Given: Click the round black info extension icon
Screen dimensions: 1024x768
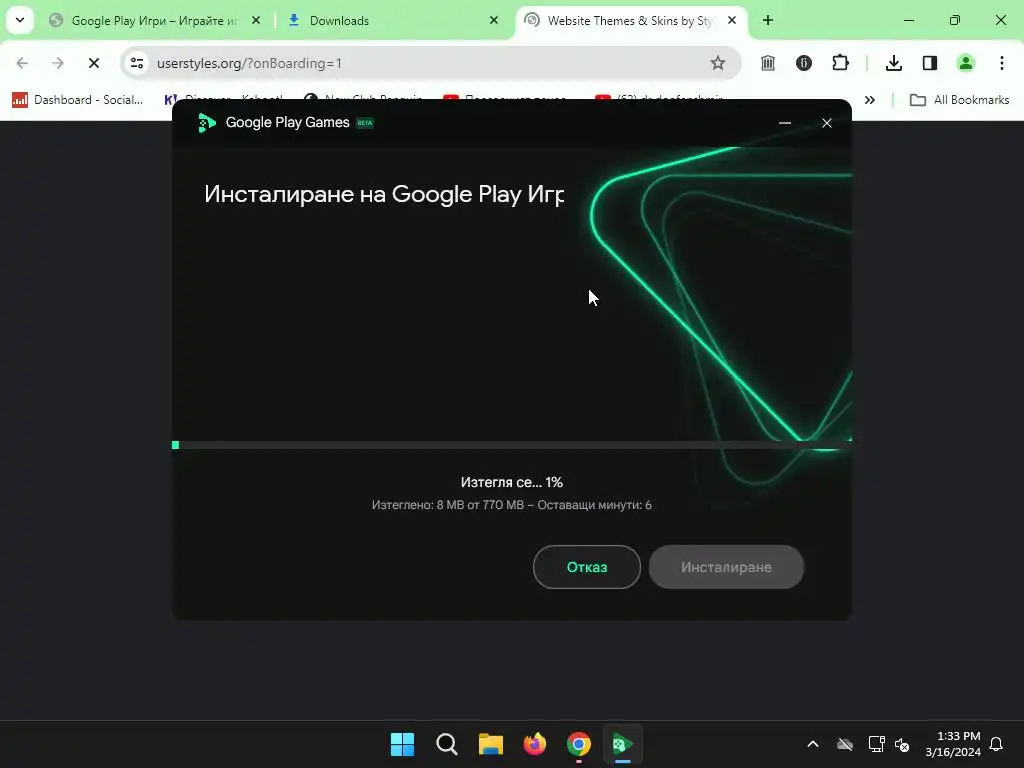Looking at the screenshot, I should pyautogui.click(x=804, y=63).
